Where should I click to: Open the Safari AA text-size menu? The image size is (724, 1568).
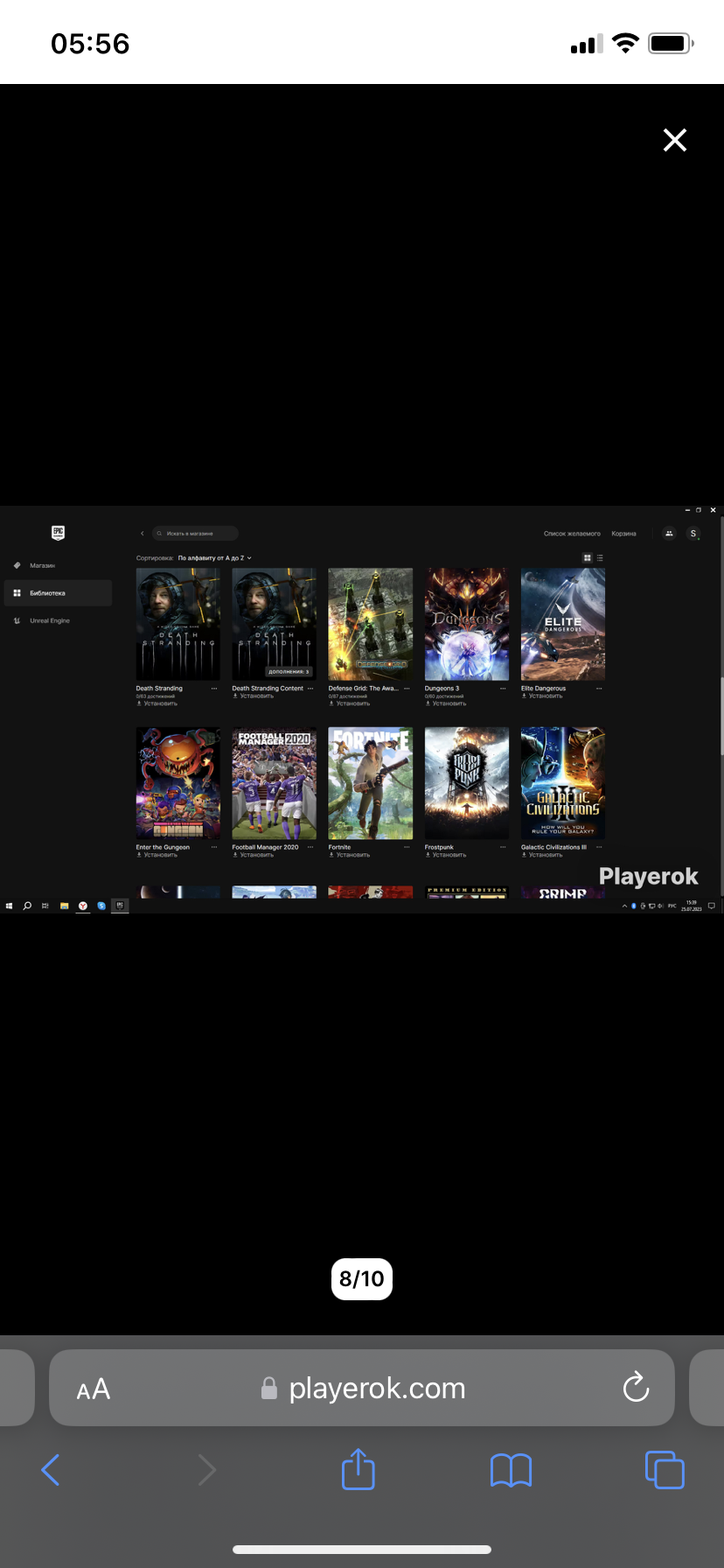pyautogui.click(x=94, y=1389)
